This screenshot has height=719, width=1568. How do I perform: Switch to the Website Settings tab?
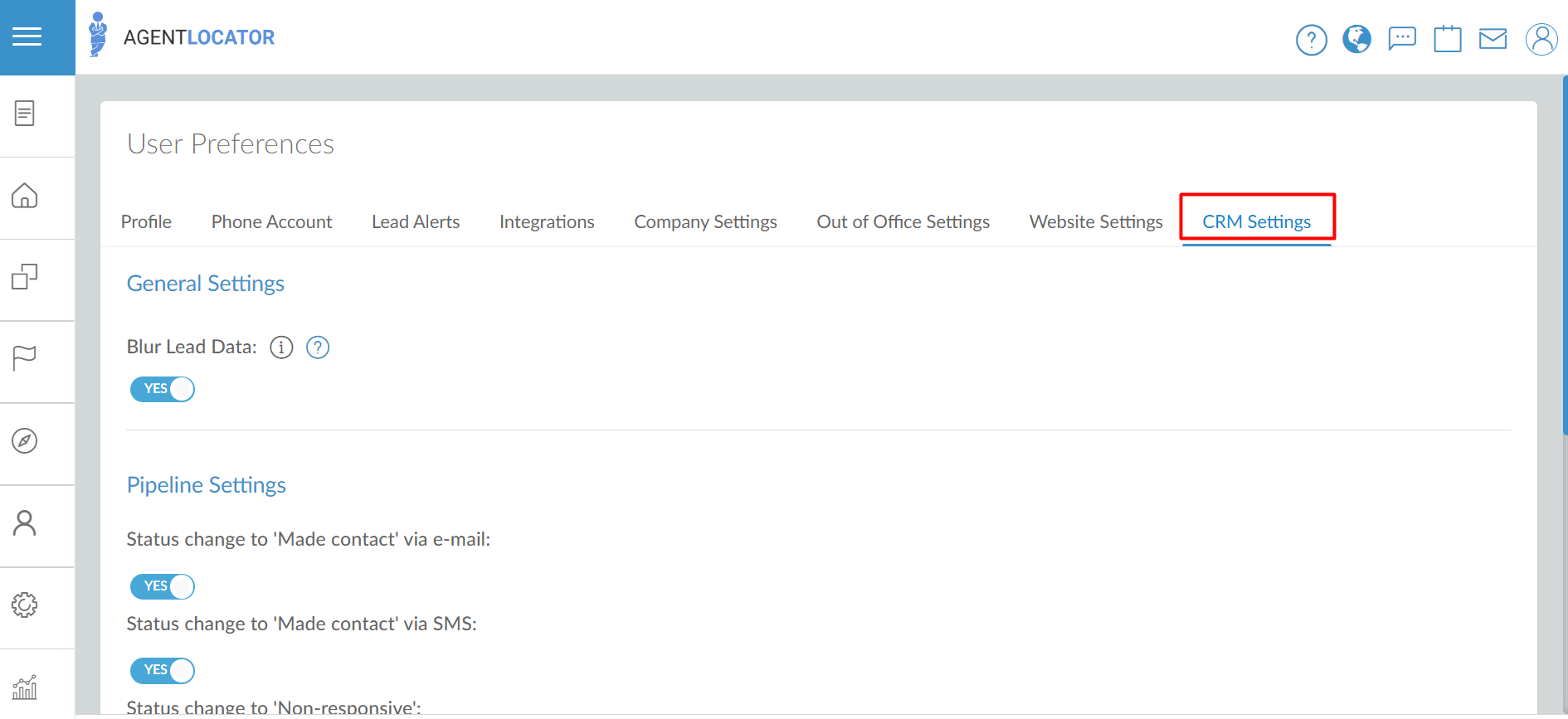1096,221
